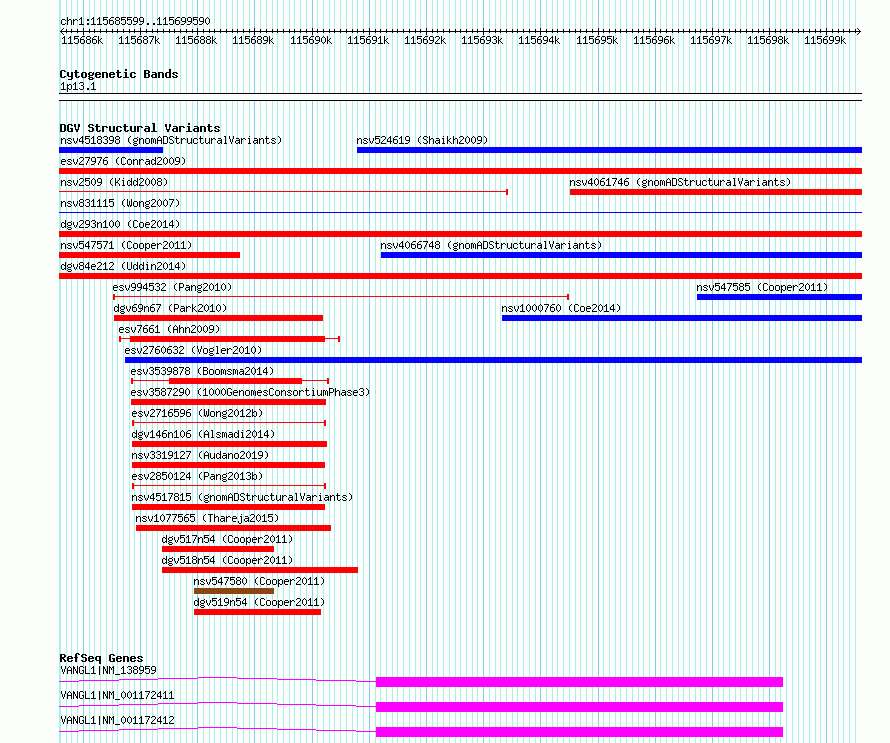The height and width of the screenshot is (743, 890).
Task: Click the 115692k ruler tick label
Action: [x=425, y=41]
